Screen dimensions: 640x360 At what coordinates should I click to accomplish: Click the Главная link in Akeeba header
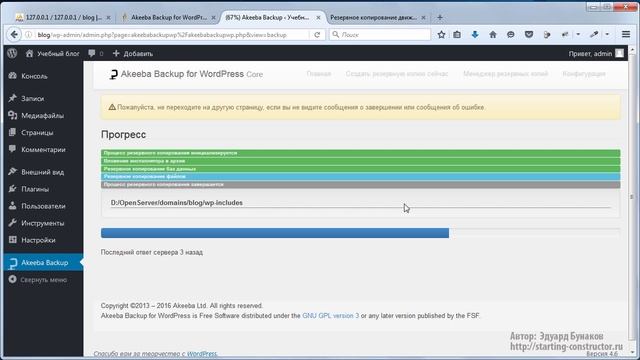coord(319,74)
